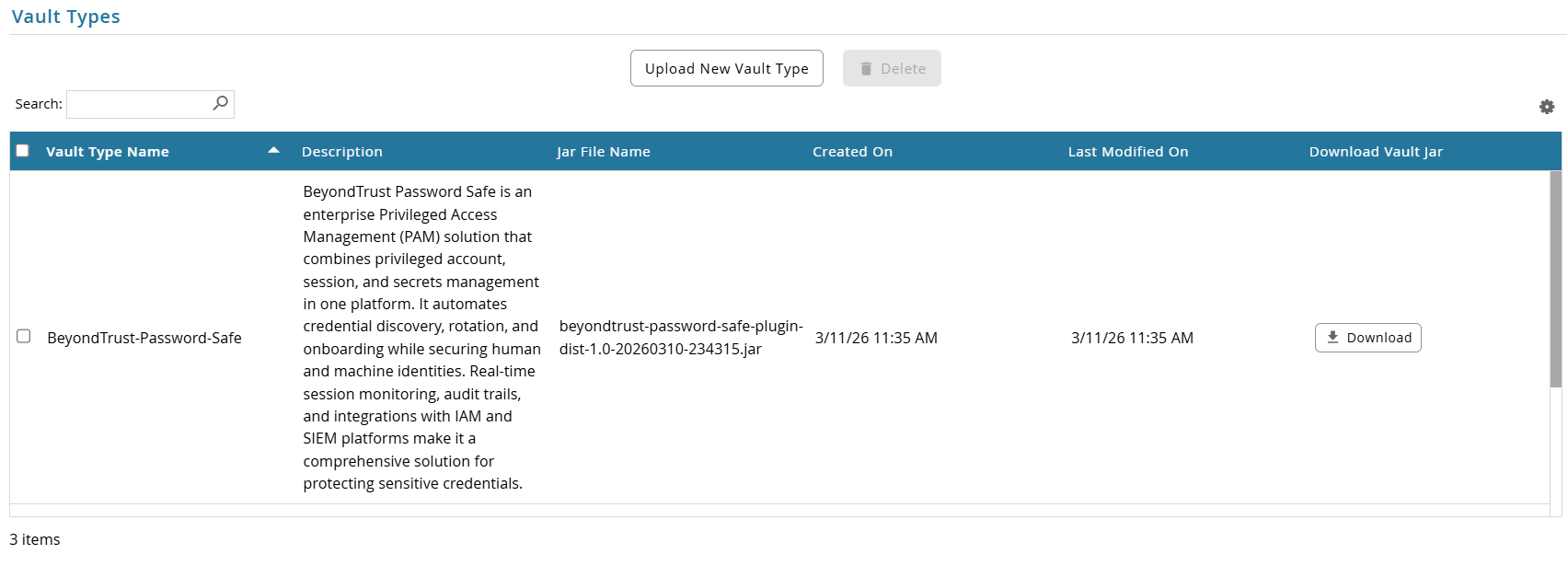Check the BeyondTrust-Password-Safe row checkbox
The width and height of the screenshot is (1568, 577).
[x=24, y=337]
